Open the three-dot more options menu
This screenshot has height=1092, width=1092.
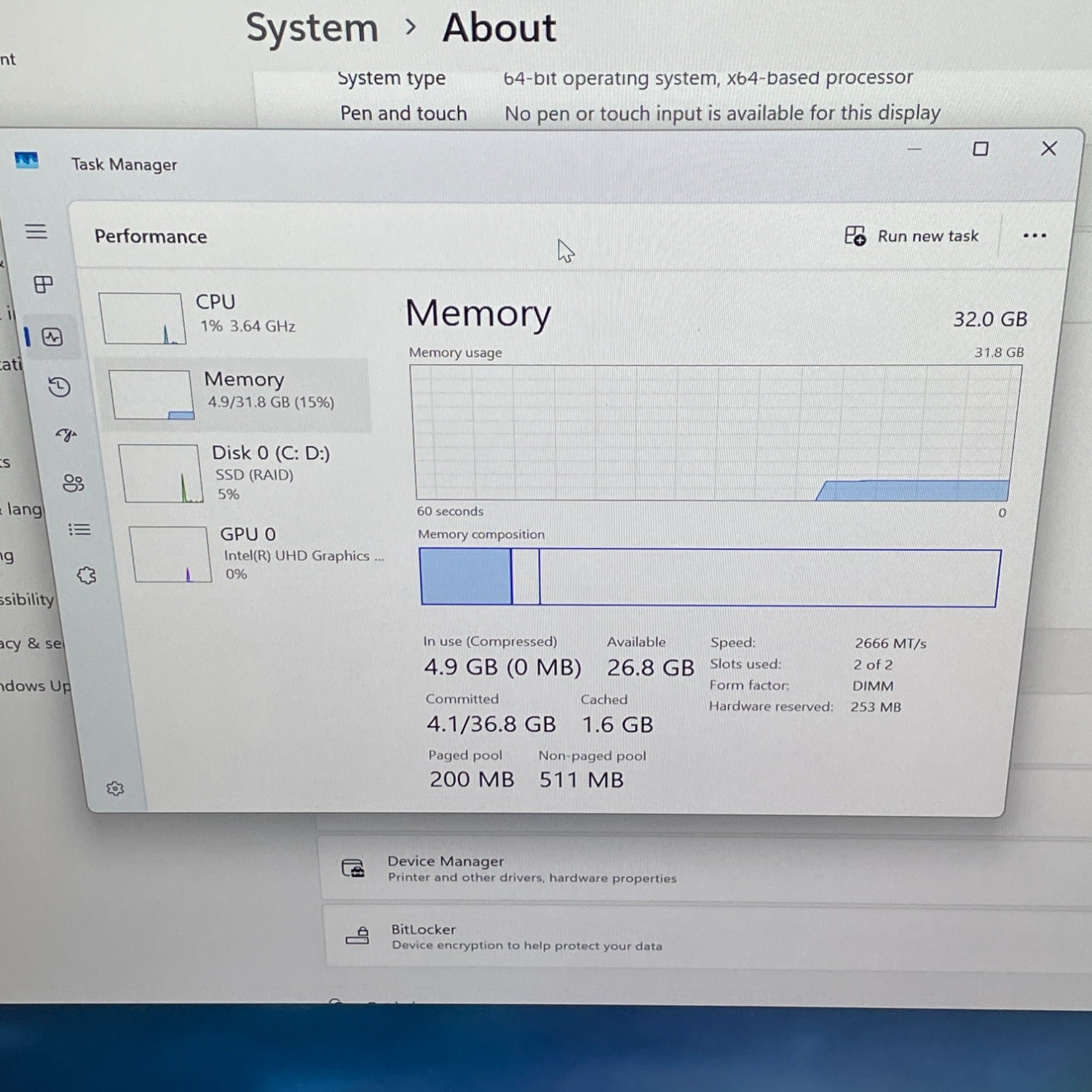pyautogui.click(x=1034, y=236)
